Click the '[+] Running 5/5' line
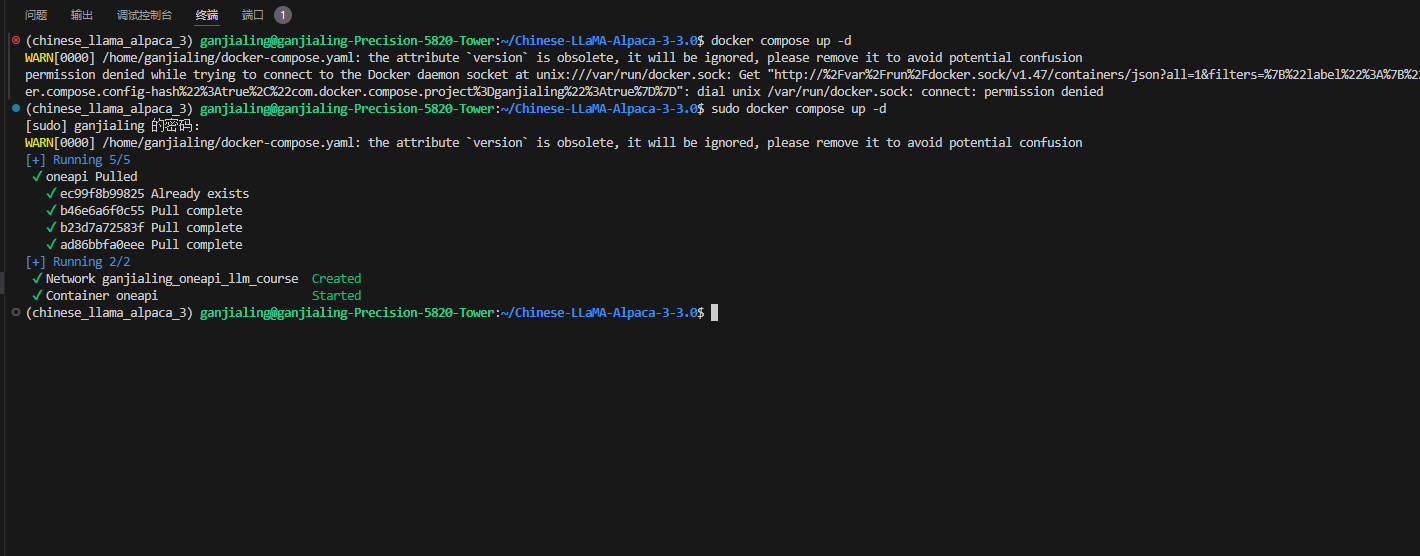Viewport: 1420px width, 556px height. click(77, 160)
